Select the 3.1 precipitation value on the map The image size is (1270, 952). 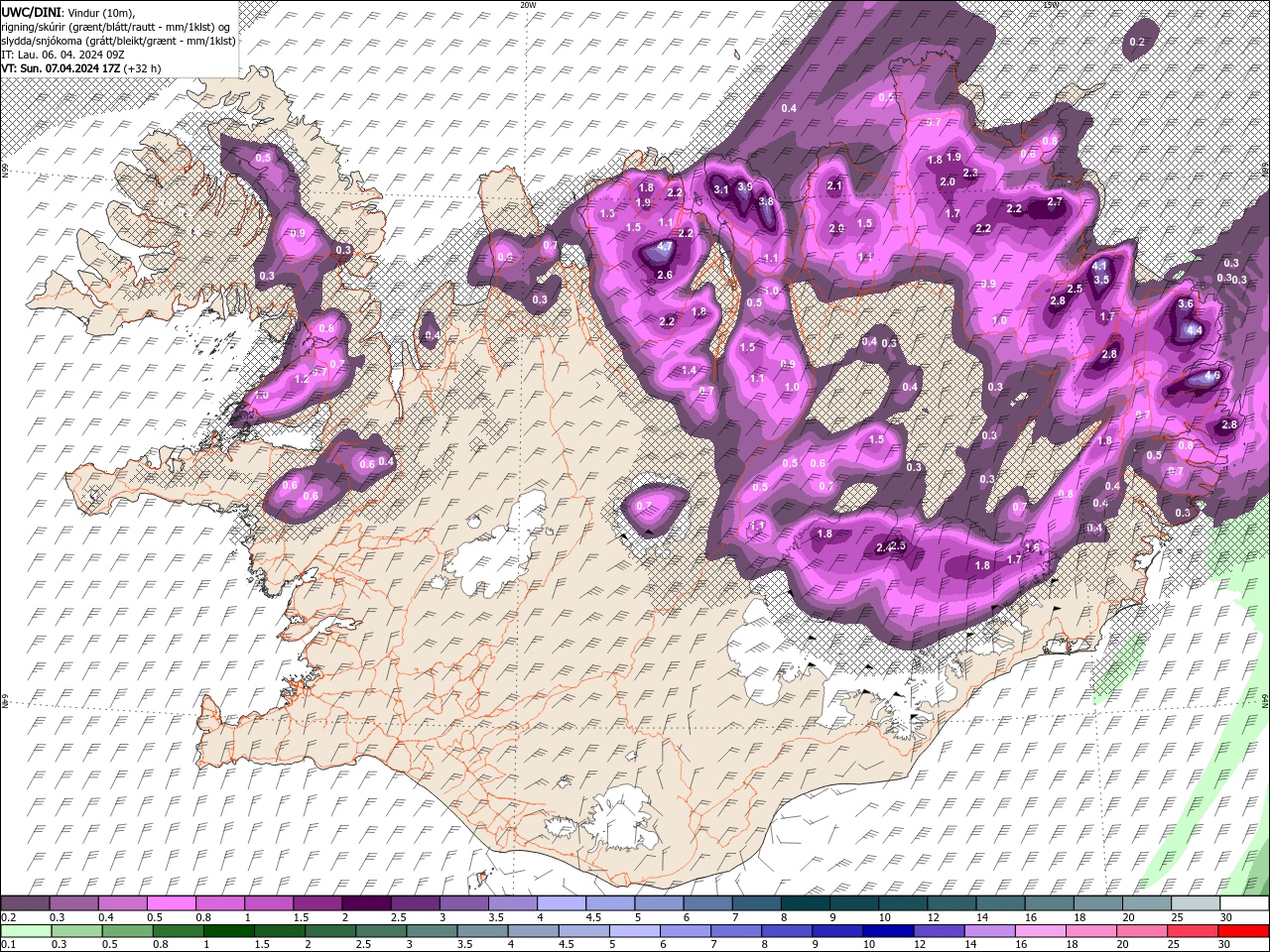coord(721,190)
